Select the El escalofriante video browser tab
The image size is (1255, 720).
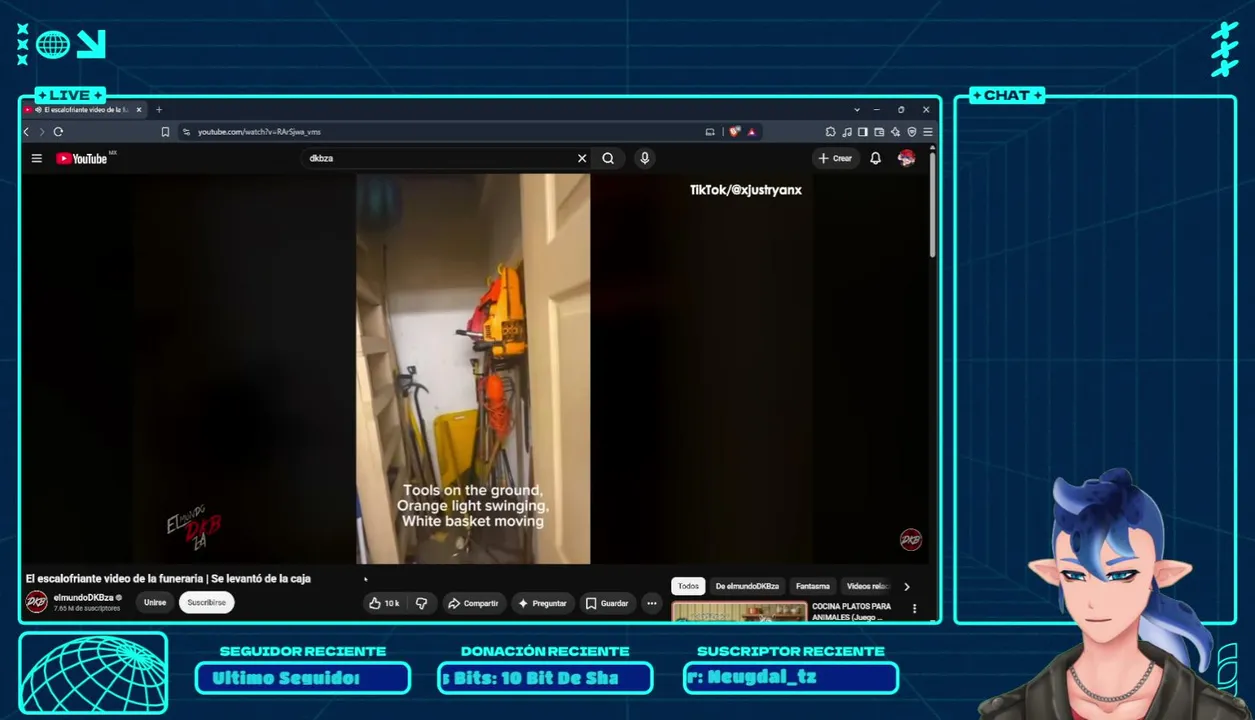point(84,110)
